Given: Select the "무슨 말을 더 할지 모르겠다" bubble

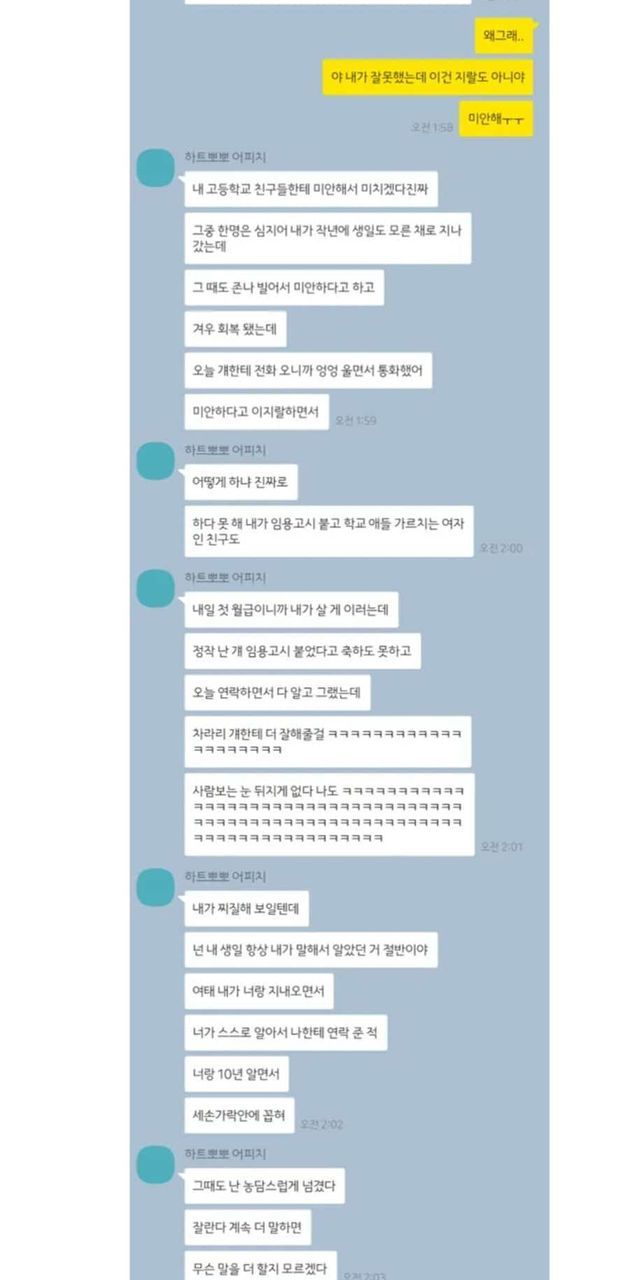Looking at the screenshot, I should pos(260,1265).
